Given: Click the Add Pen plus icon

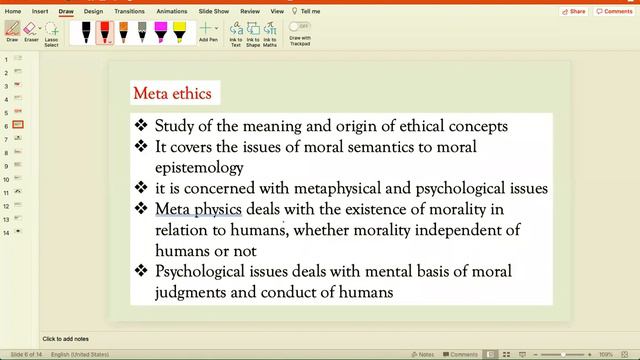Looking at the screenshot, I should (206, 28).
